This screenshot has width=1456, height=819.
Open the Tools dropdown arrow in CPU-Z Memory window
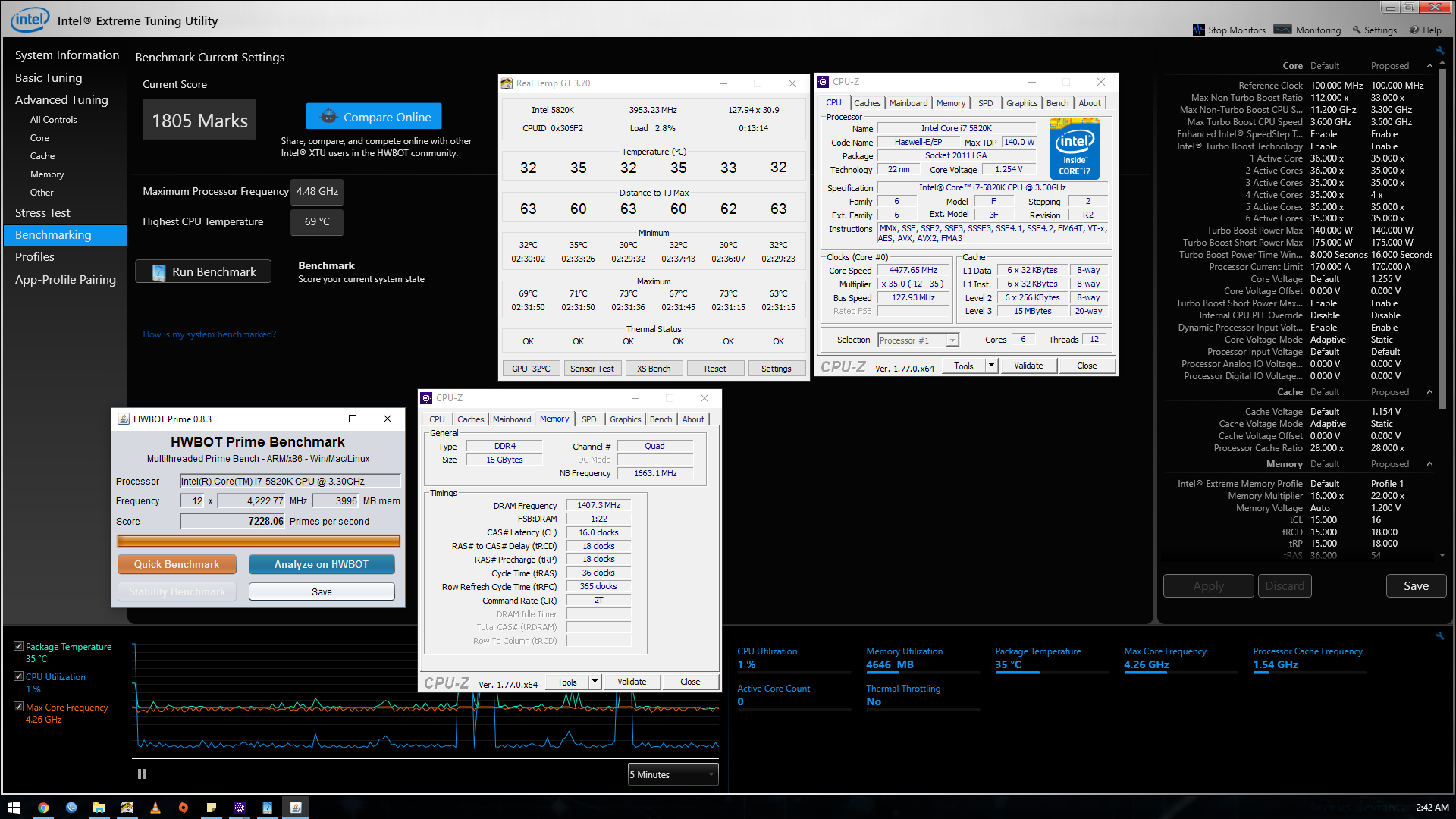click(595, 682)
